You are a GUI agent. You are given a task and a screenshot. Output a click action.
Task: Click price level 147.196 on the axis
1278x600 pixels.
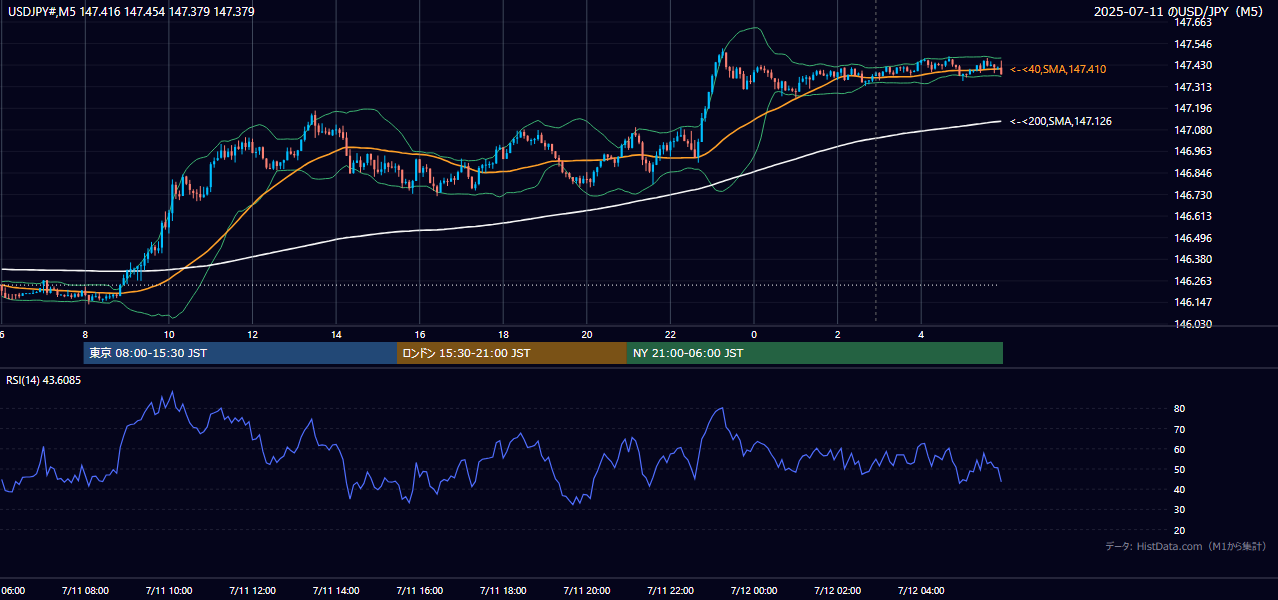click(x=1194, y=108)
